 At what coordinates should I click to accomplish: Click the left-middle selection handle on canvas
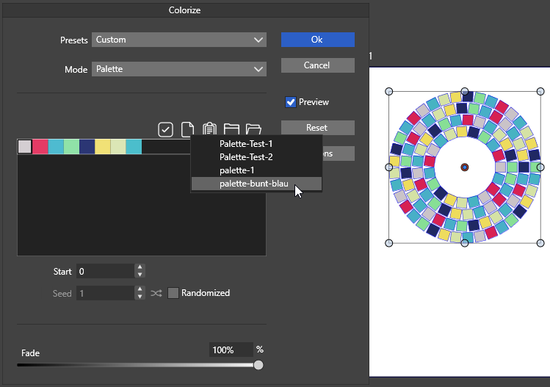pyautogui.click(x=389, y=167)
